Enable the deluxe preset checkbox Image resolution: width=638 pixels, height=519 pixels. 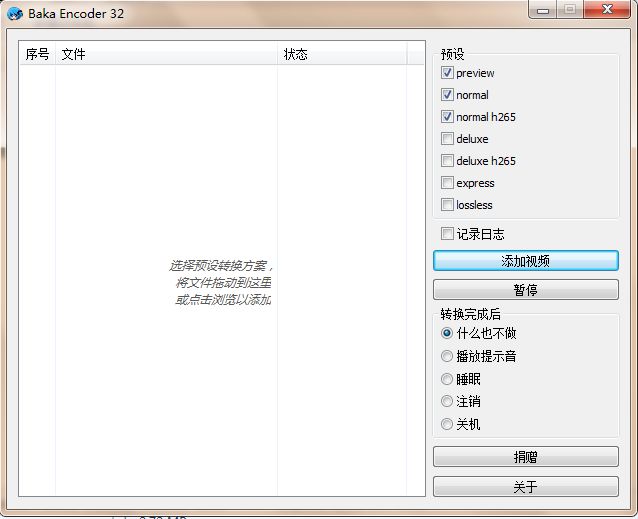447,139
